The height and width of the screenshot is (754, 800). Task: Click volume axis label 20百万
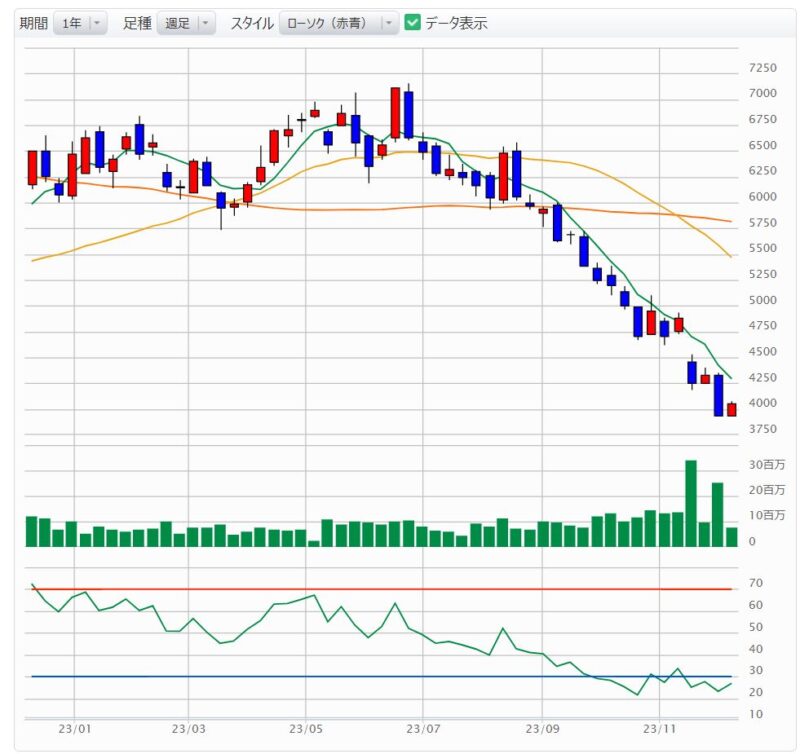(x=767, y=490)
